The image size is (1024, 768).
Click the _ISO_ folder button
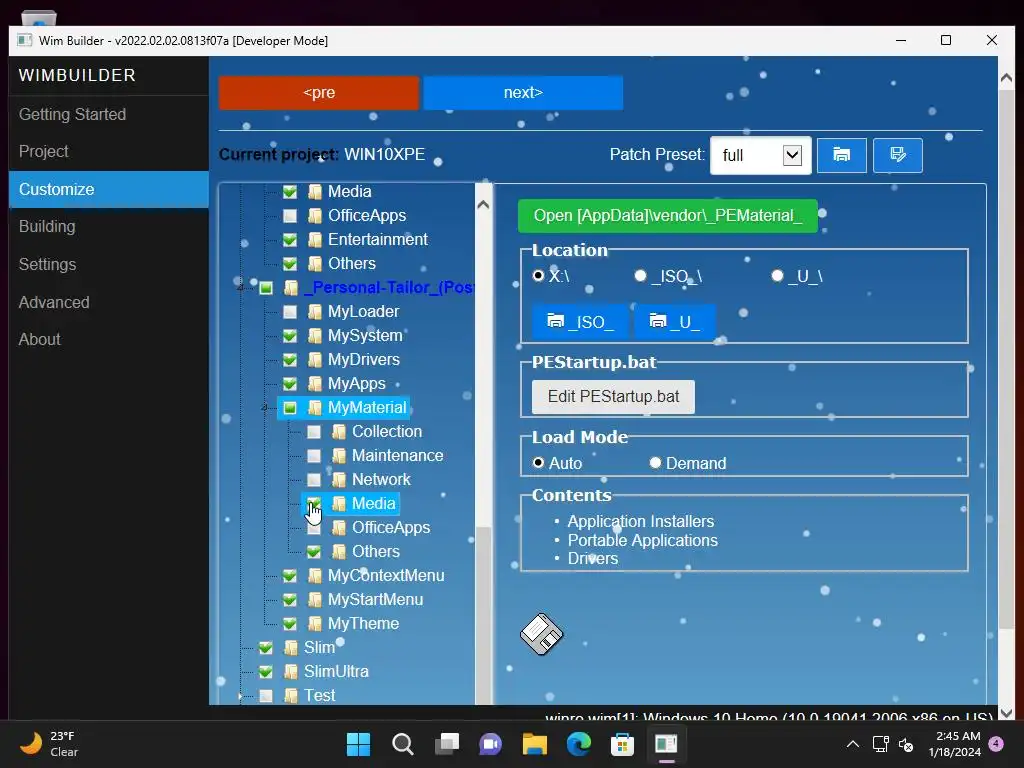point(581,322)
